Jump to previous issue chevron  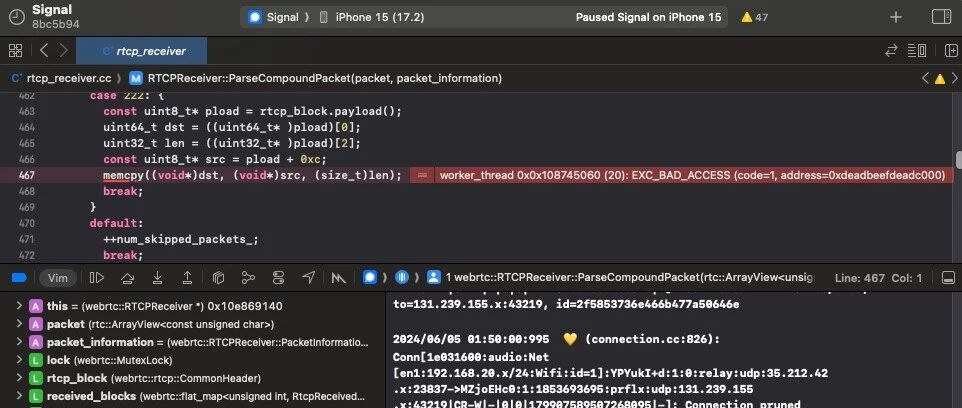click(925, 79)
